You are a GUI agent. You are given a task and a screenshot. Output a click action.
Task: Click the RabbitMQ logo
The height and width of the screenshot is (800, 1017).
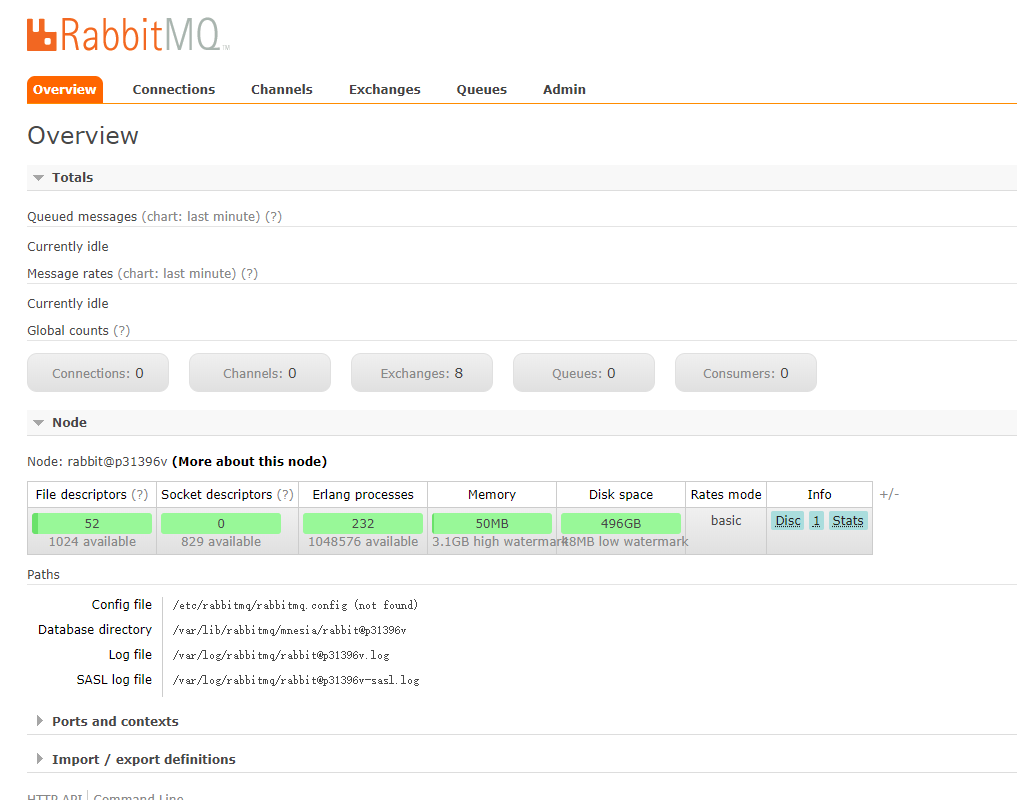coord(128,34)
